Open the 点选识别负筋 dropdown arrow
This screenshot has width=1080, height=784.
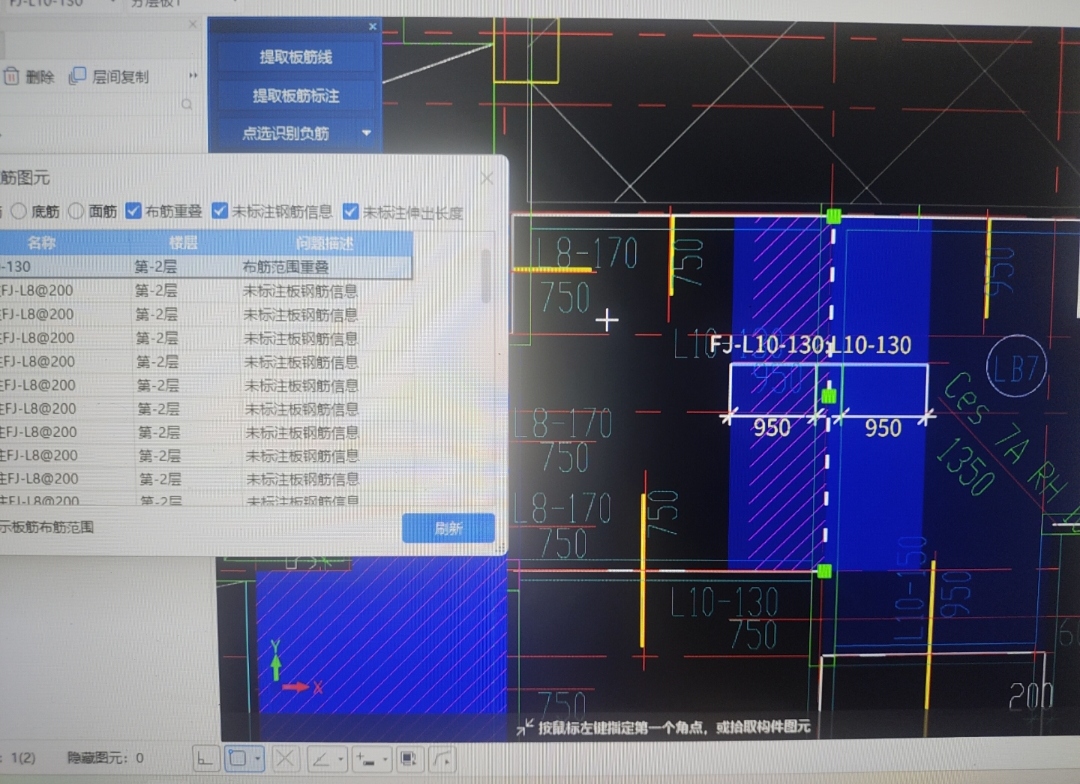click(366, 132)
